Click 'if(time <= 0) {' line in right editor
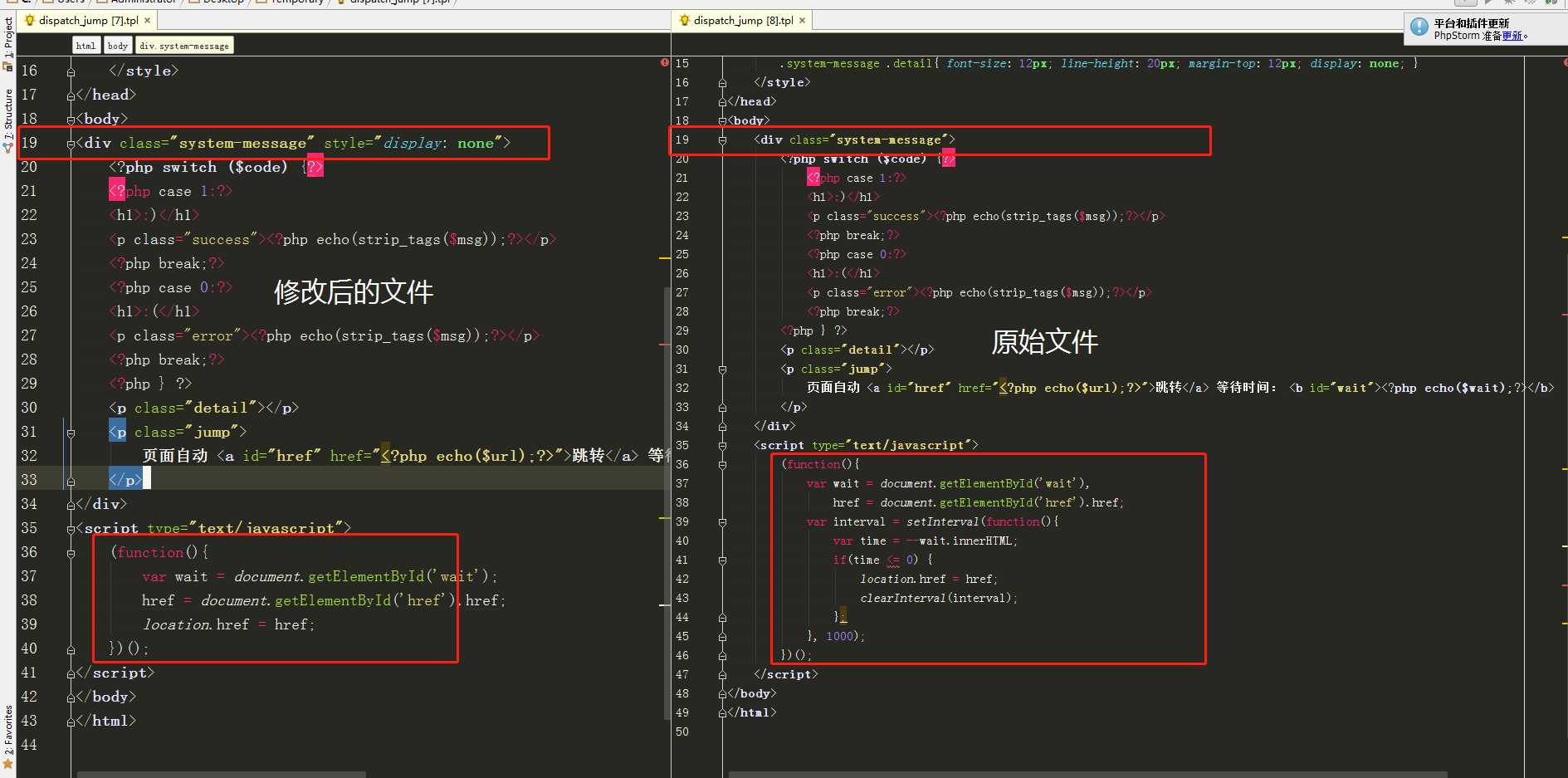The width and height of the screenshot is (1568, 778). 883,560
